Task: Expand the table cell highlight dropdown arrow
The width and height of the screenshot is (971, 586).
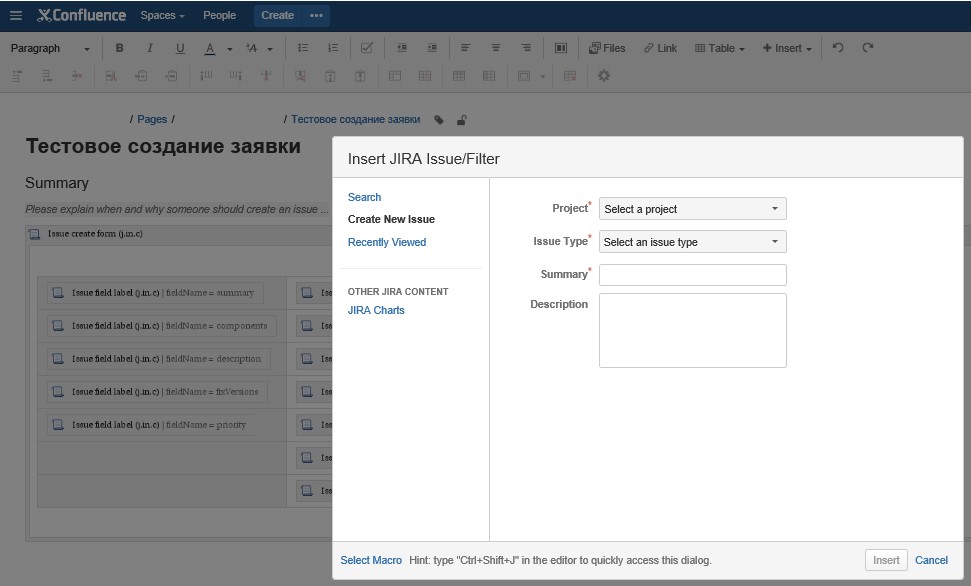Action: pyautogui.click(x=542, y=77)
